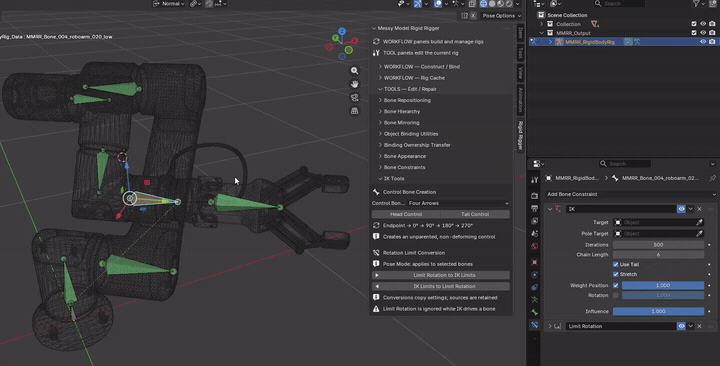Open the orange Object properties tab icon
Screen dimensions: 720x366
(534, 262)
